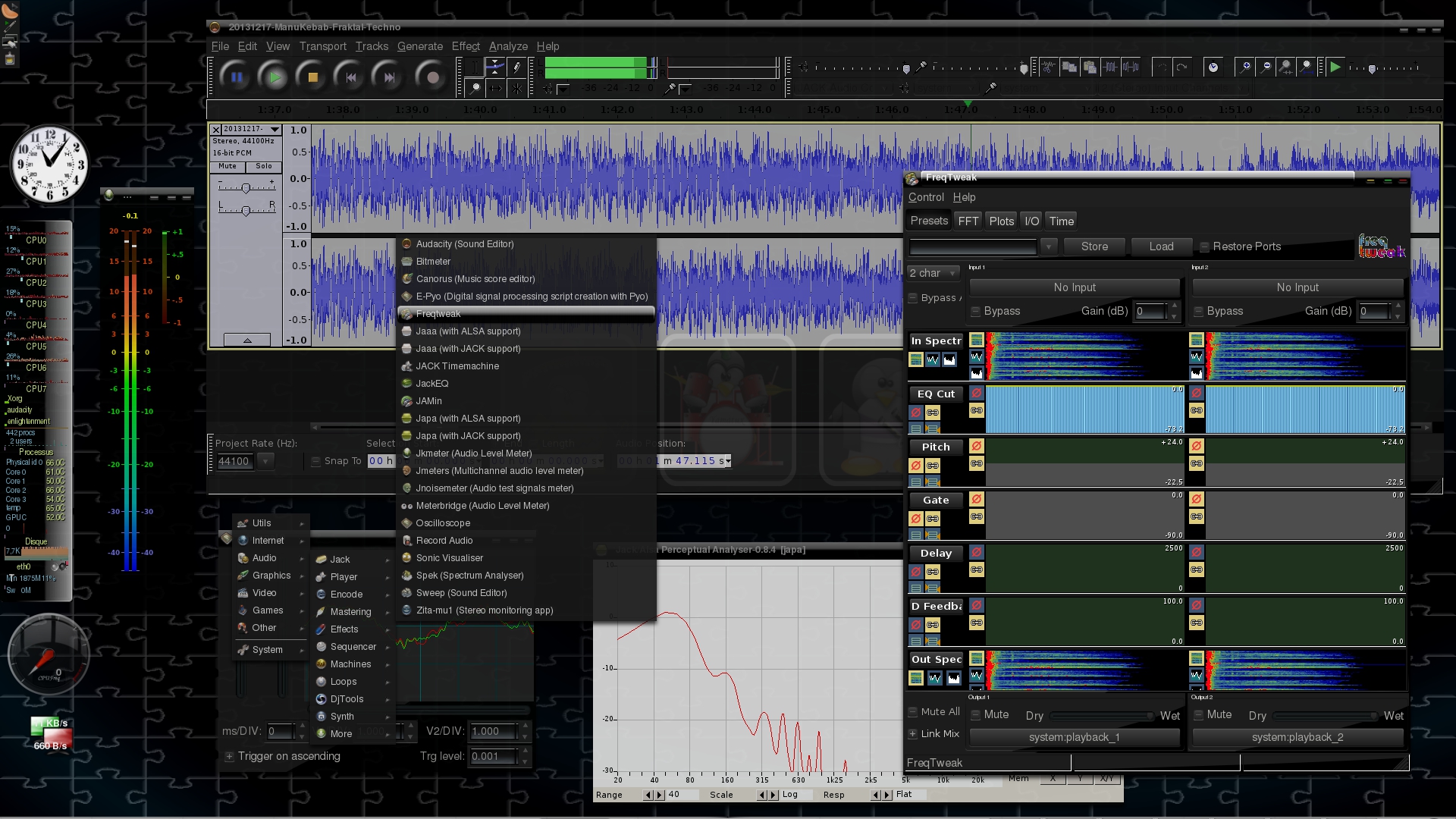Click the Solo button on track
The image size is (1456, 819).
(263, 166)
